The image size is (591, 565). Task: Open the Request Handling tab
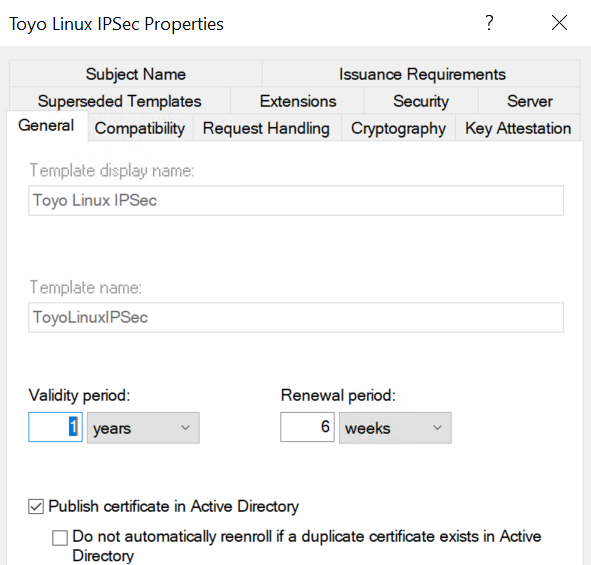(266, 128)
